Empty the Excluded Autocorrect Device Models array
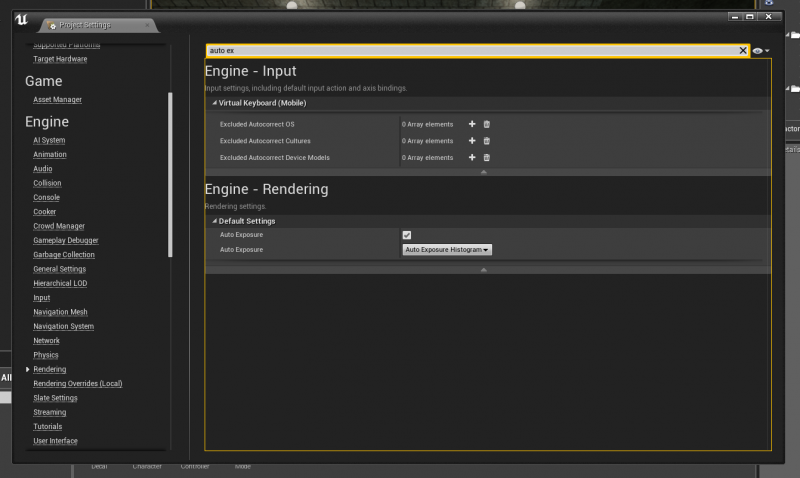Image resolution: width=800 pixels, height=478 pixels. click(487, 158)
